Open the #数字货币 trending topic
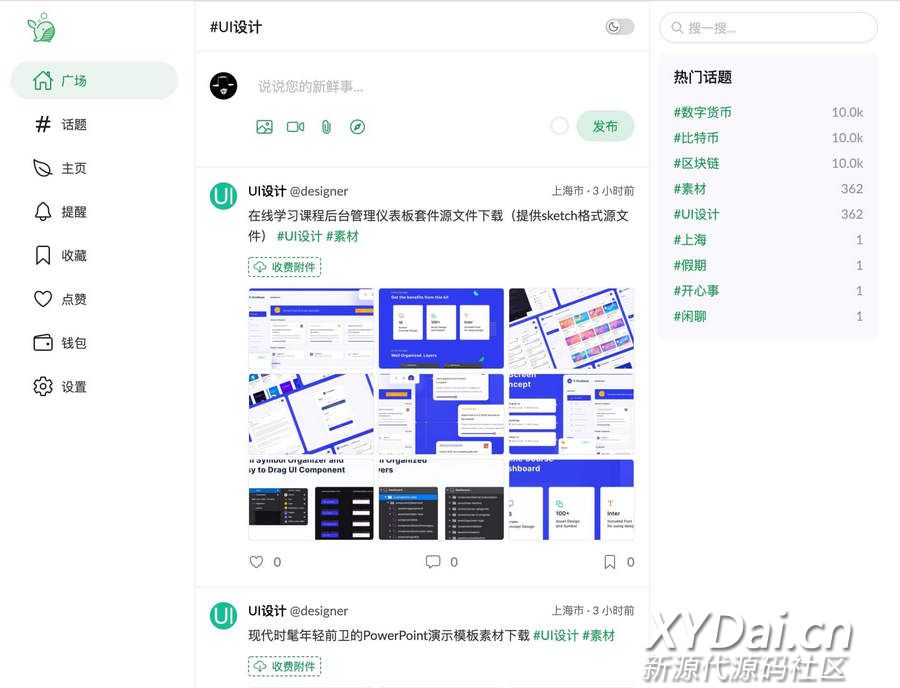Viewport: 900px width, 688px height. [703, 112]
